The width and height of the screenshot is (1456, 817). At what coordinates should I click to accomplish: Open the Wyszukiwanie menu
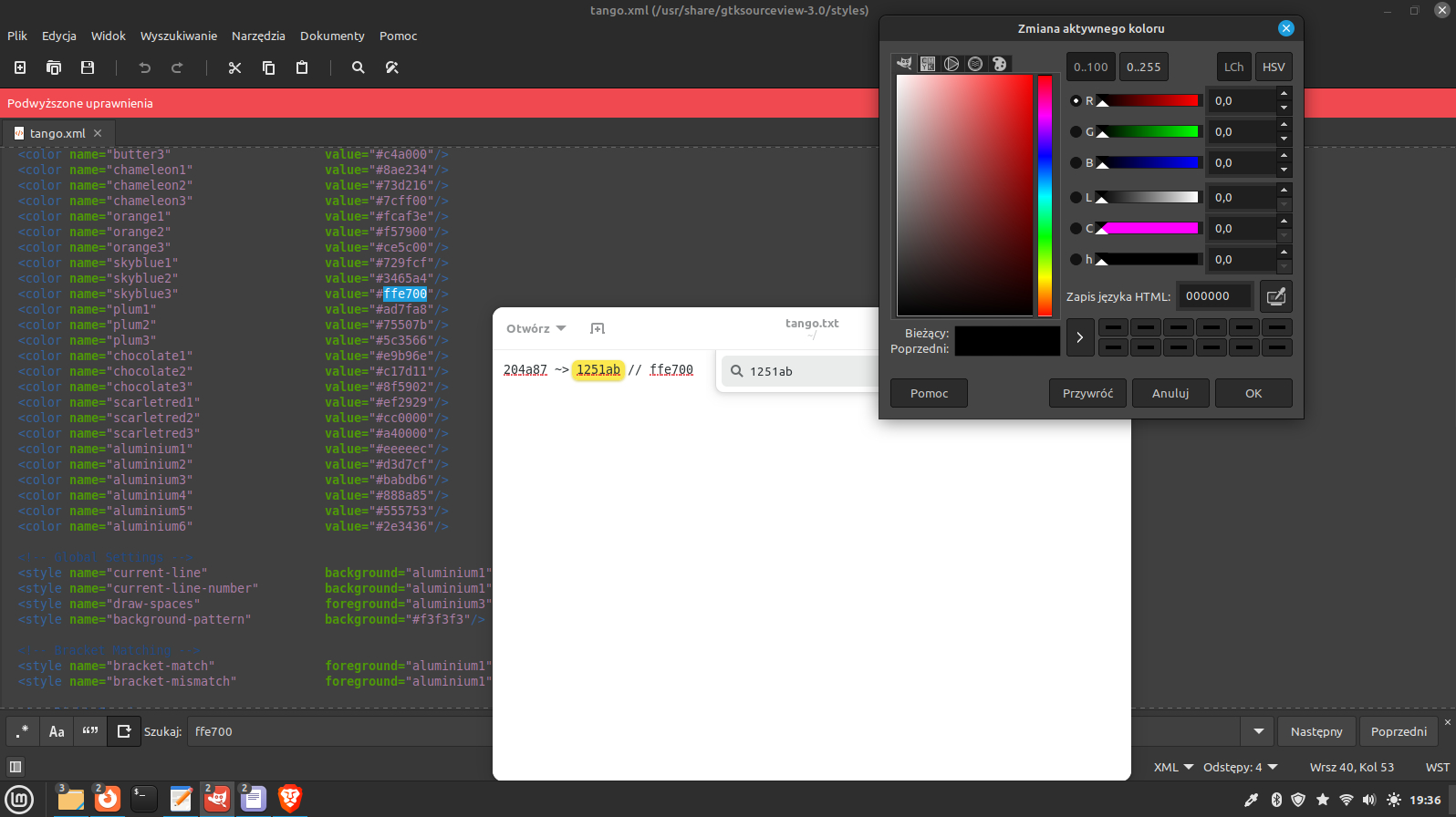tap(179, 36)
